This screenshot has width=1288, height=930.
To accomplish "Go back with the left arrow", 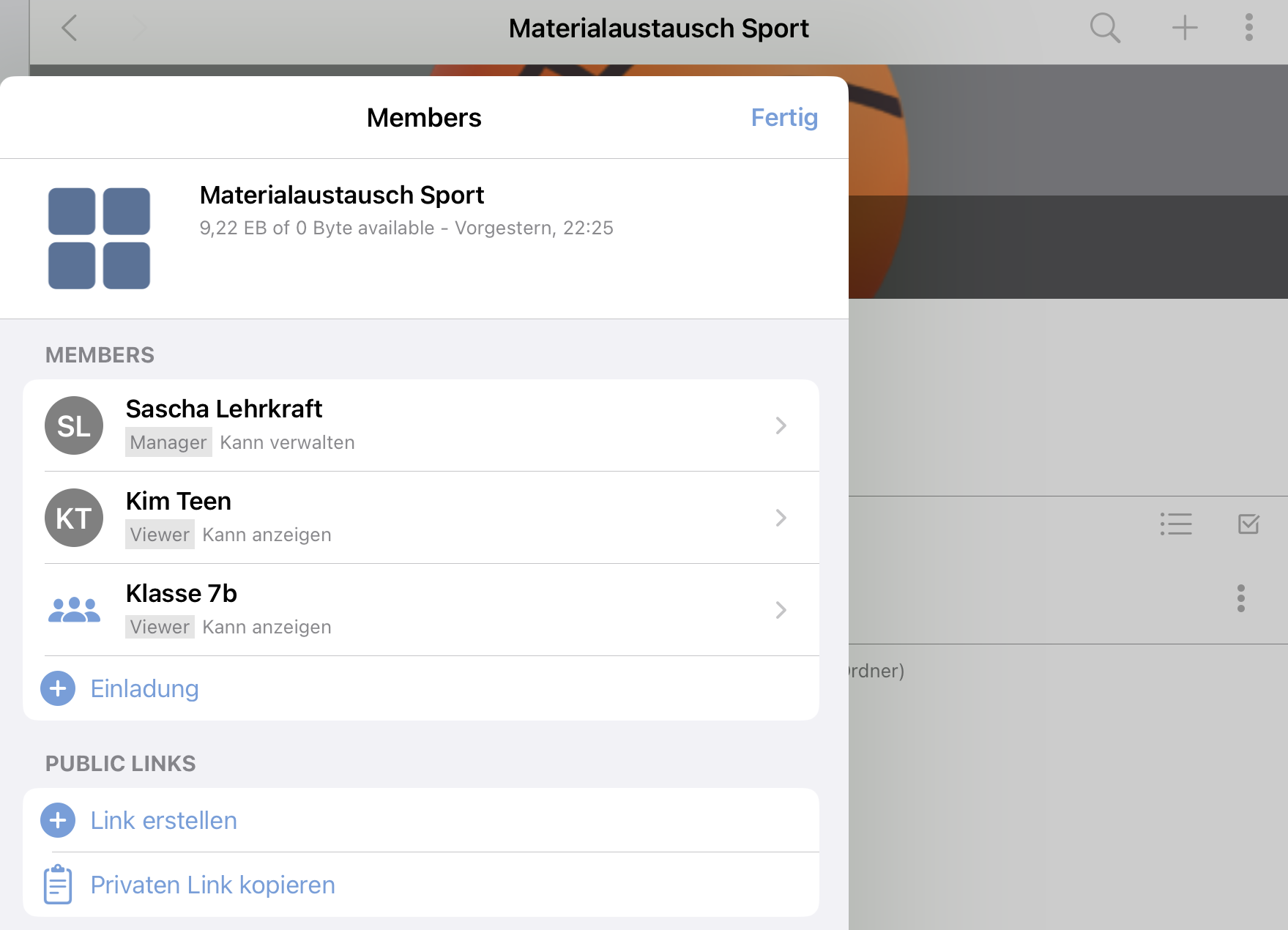I will (70, 29).
